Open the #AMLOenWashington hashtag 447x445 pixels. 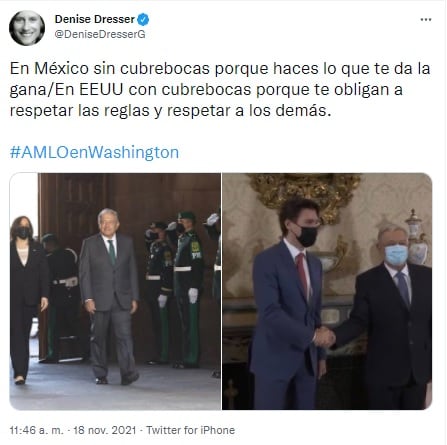point(94,152)
